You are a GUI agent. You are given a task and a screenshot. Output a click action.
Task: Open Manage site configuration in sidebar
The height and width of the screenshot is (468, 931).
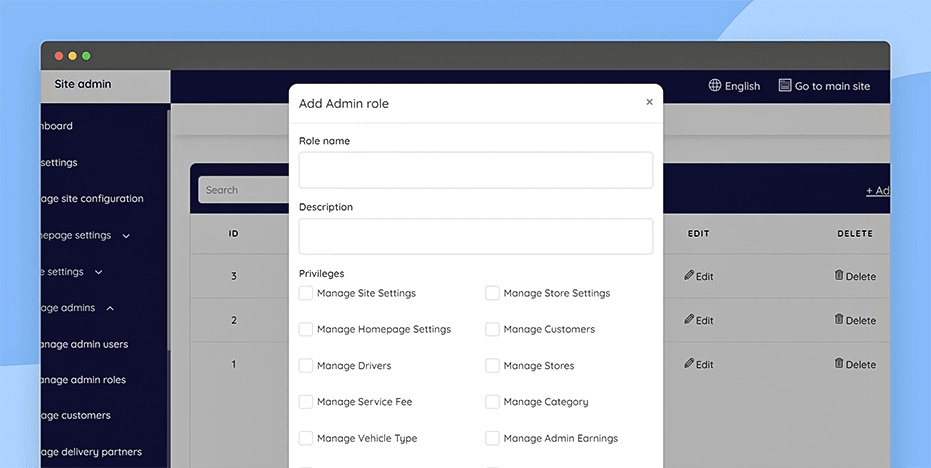point(92,198)
